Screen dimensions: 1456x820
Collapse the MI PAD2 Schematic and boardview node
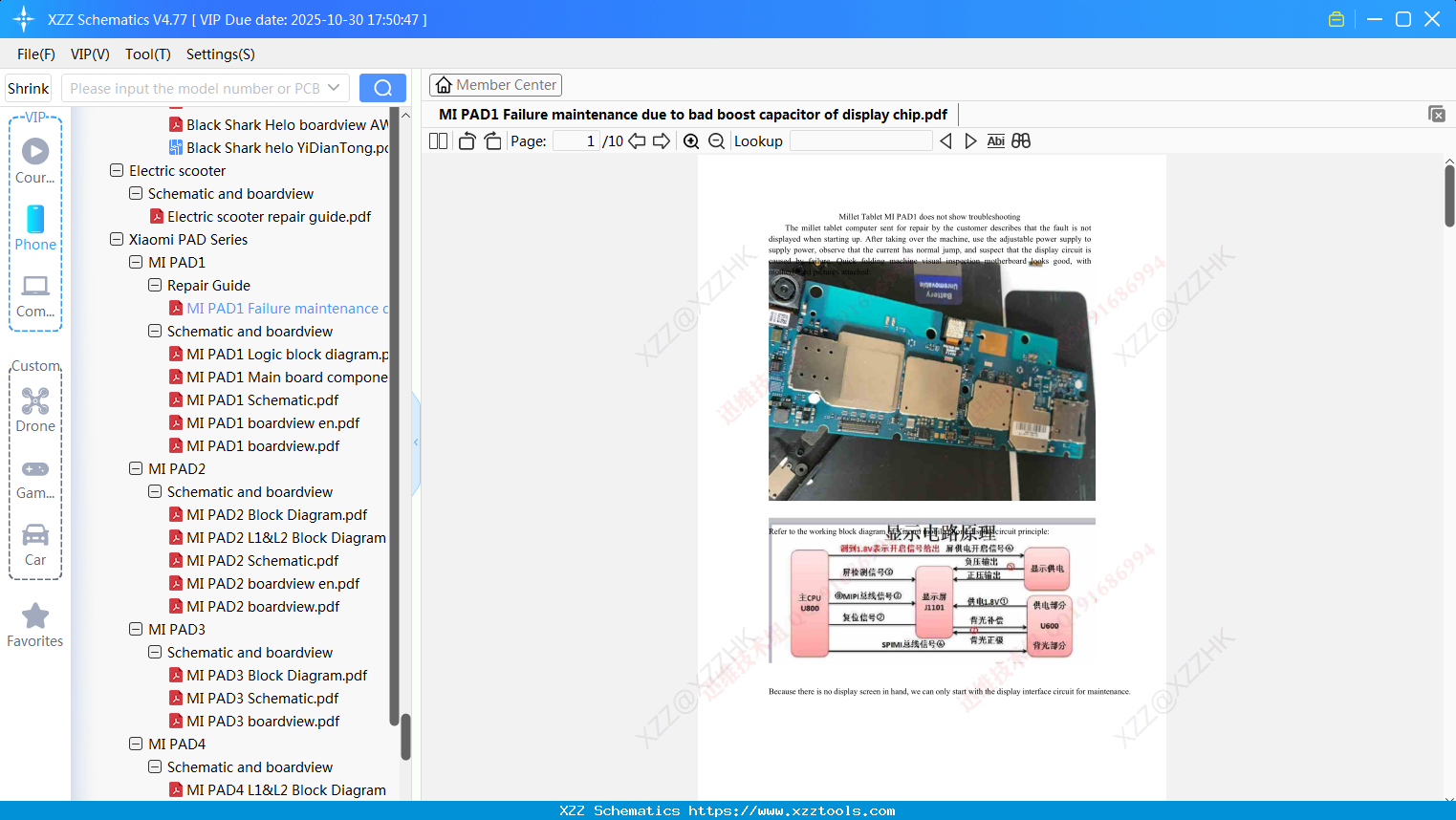click(154, 491)
